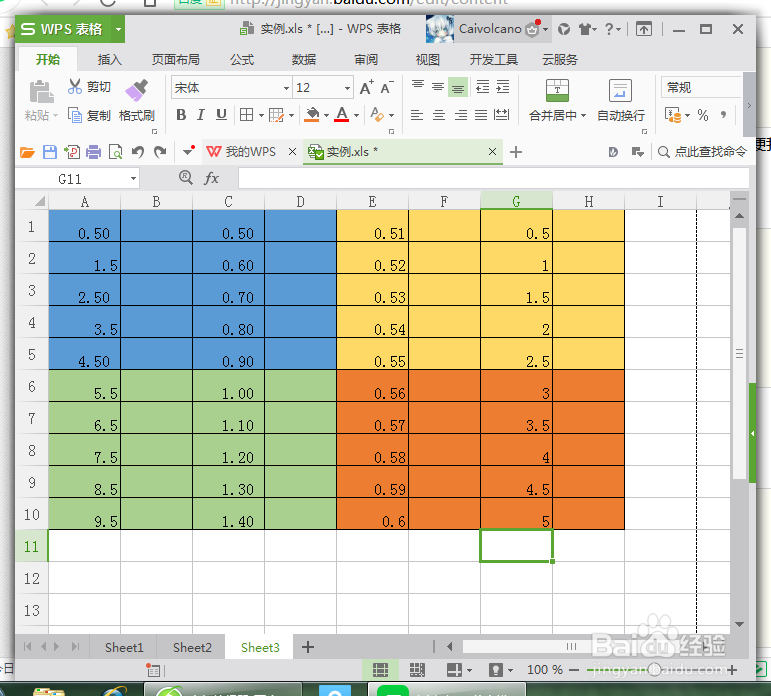Click the print icon in quick toolbar

93,152
